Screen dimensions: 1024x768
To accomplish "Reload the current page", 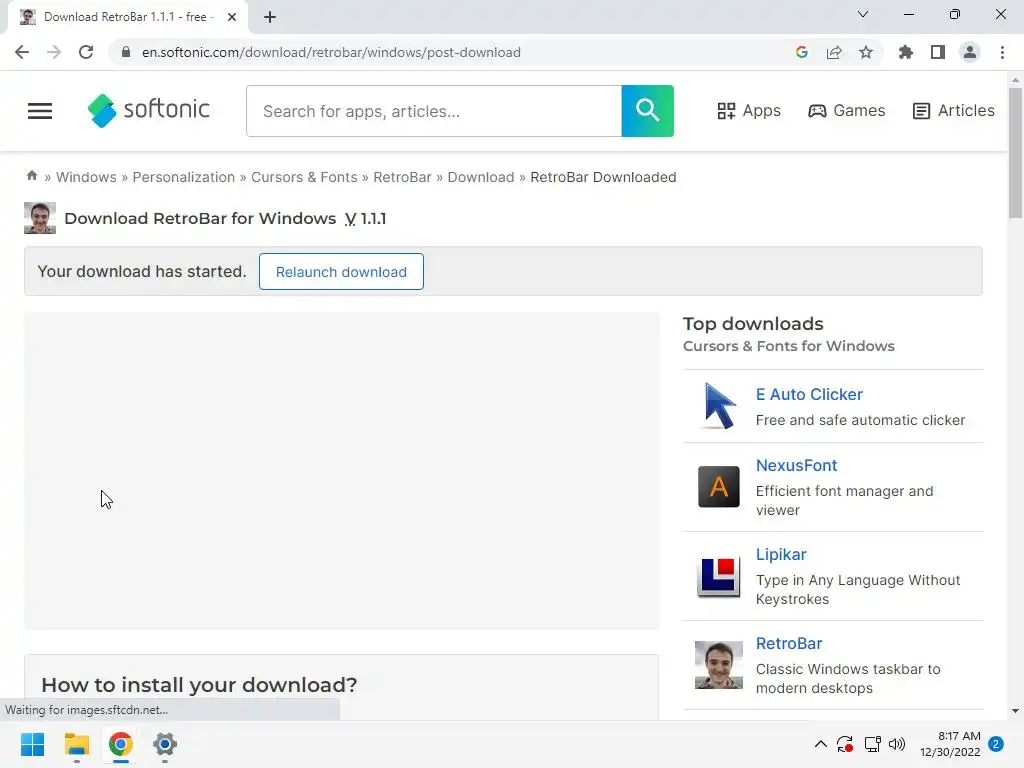I will (x=86, y=52).
